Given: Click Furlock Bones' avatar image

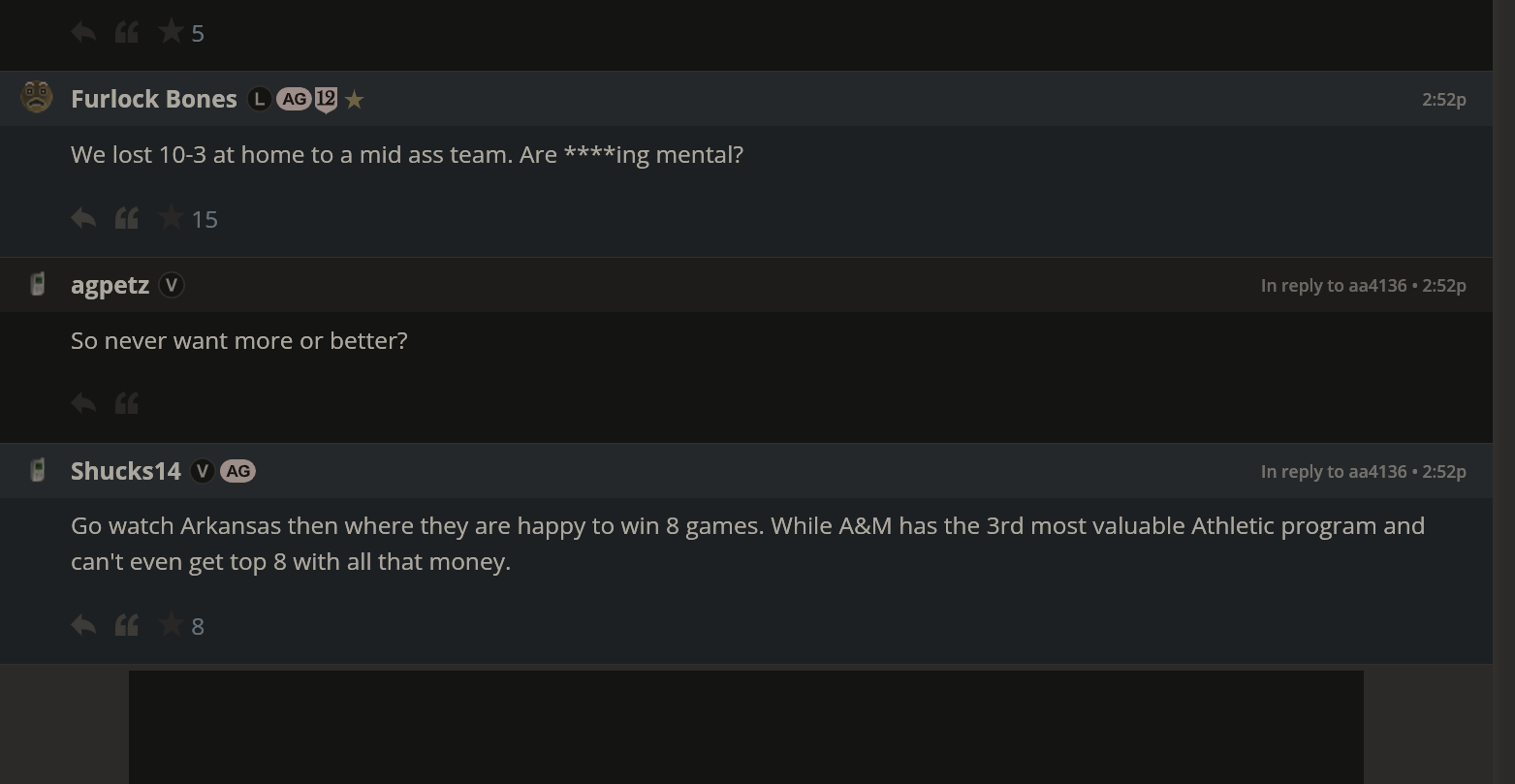Looking at the screenshot, I should pos(37,98).
